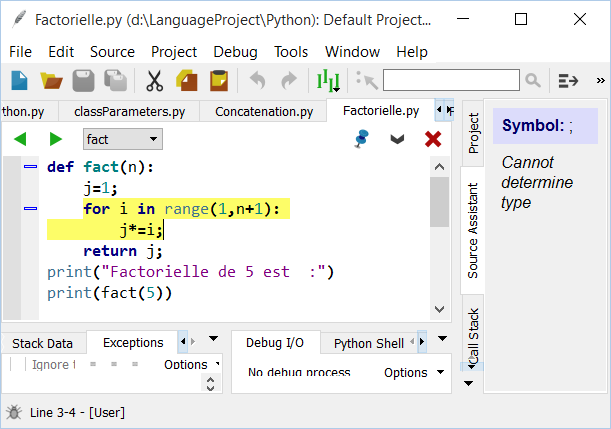
Task: Open Debug I/O Options dropdown
Action: pos(414,373)
